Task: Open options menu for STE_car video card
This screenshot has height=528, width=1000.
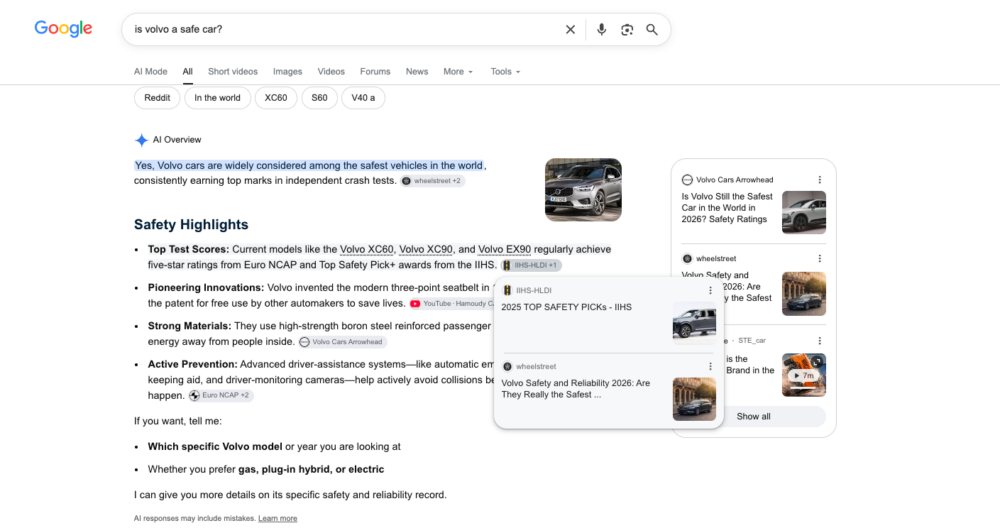Action: click(820, 341)
